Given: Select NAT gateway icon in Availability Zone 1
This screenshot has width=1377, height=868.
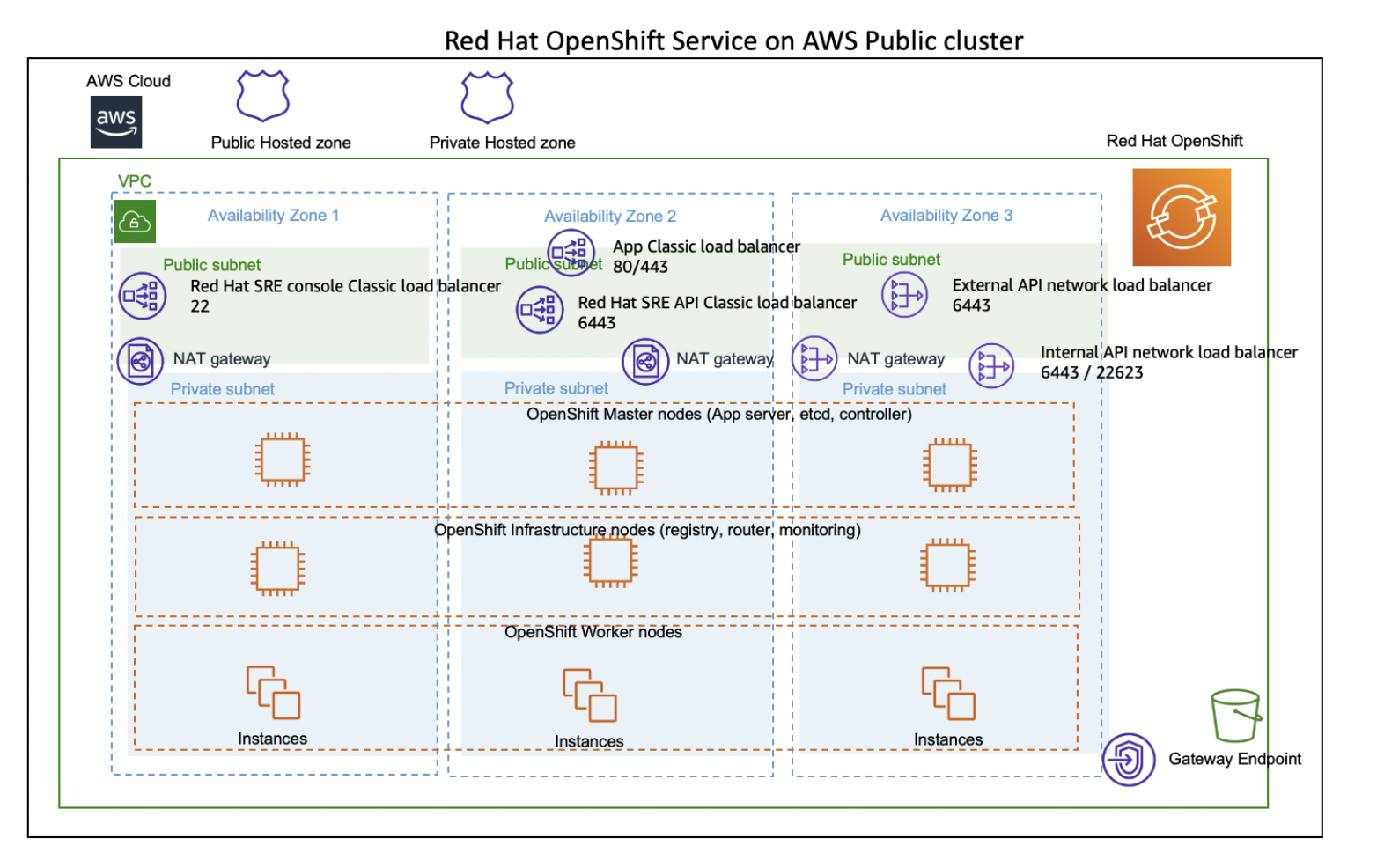Looking at the screenshot, I should 140,361.
